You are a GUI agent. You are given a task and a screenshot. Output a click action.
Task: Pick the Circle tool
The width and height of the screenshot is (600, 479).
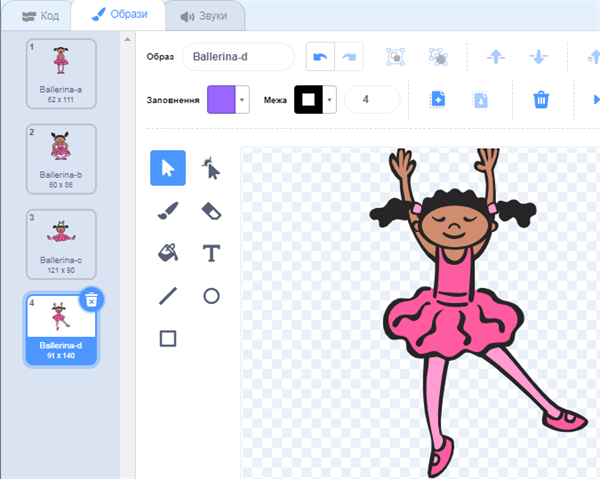pos(210,296)
